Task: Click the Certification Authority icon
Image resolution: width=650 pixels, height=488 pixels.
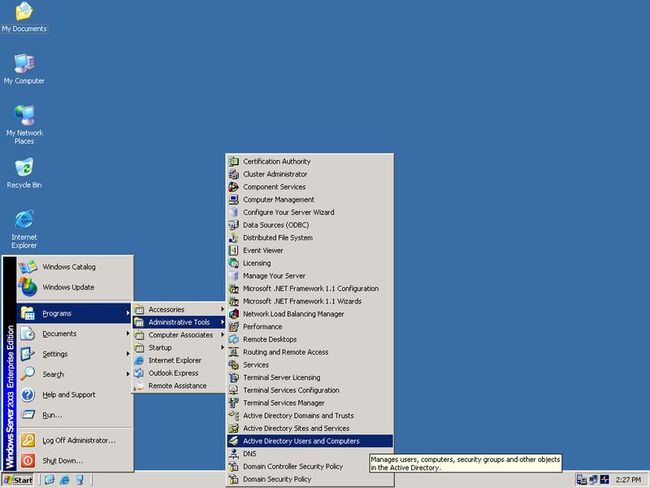Action: coord(234,161)
